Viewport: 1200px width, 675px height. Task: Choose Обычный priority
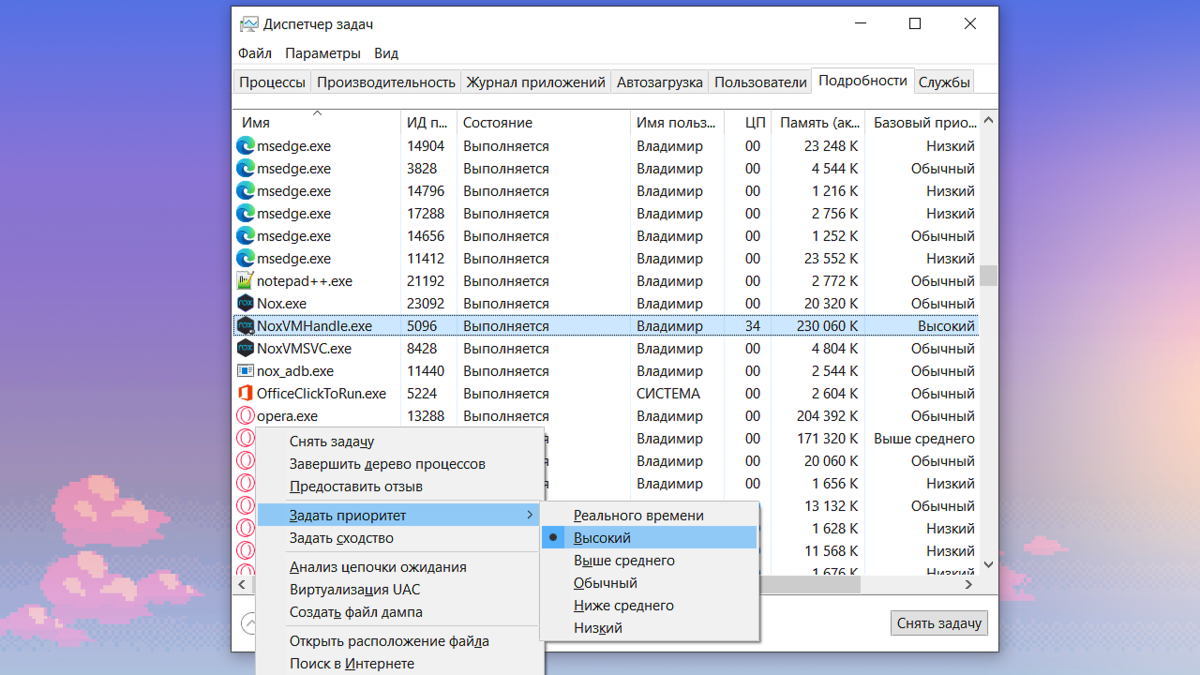[x=649, y=583]
